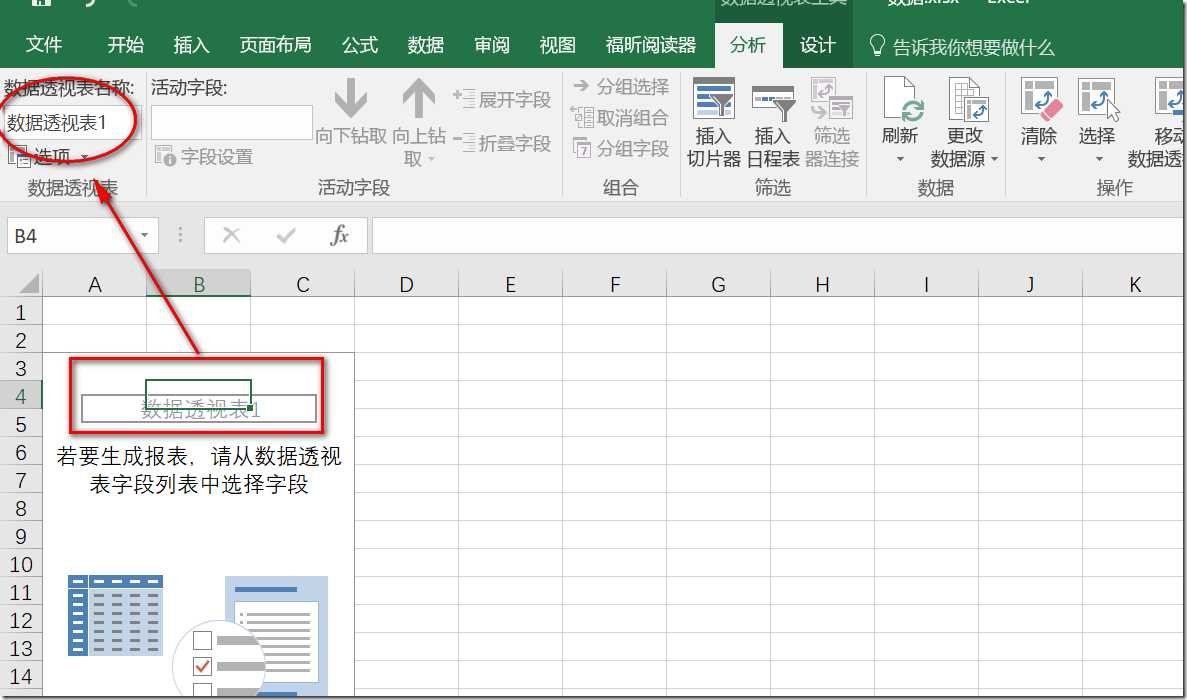Select row 1 header
Screen dimensions: 1187x700
tap(21, 313)
